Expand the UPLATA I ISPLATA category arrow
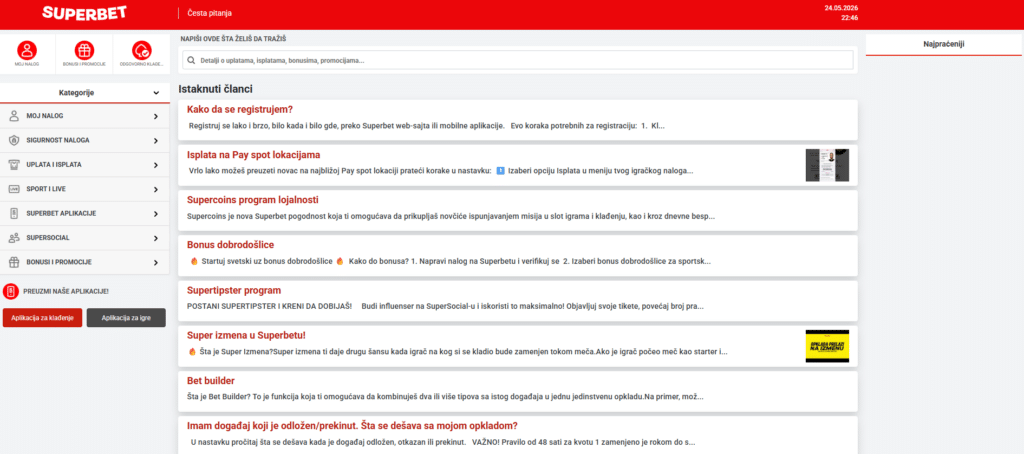 156,165
